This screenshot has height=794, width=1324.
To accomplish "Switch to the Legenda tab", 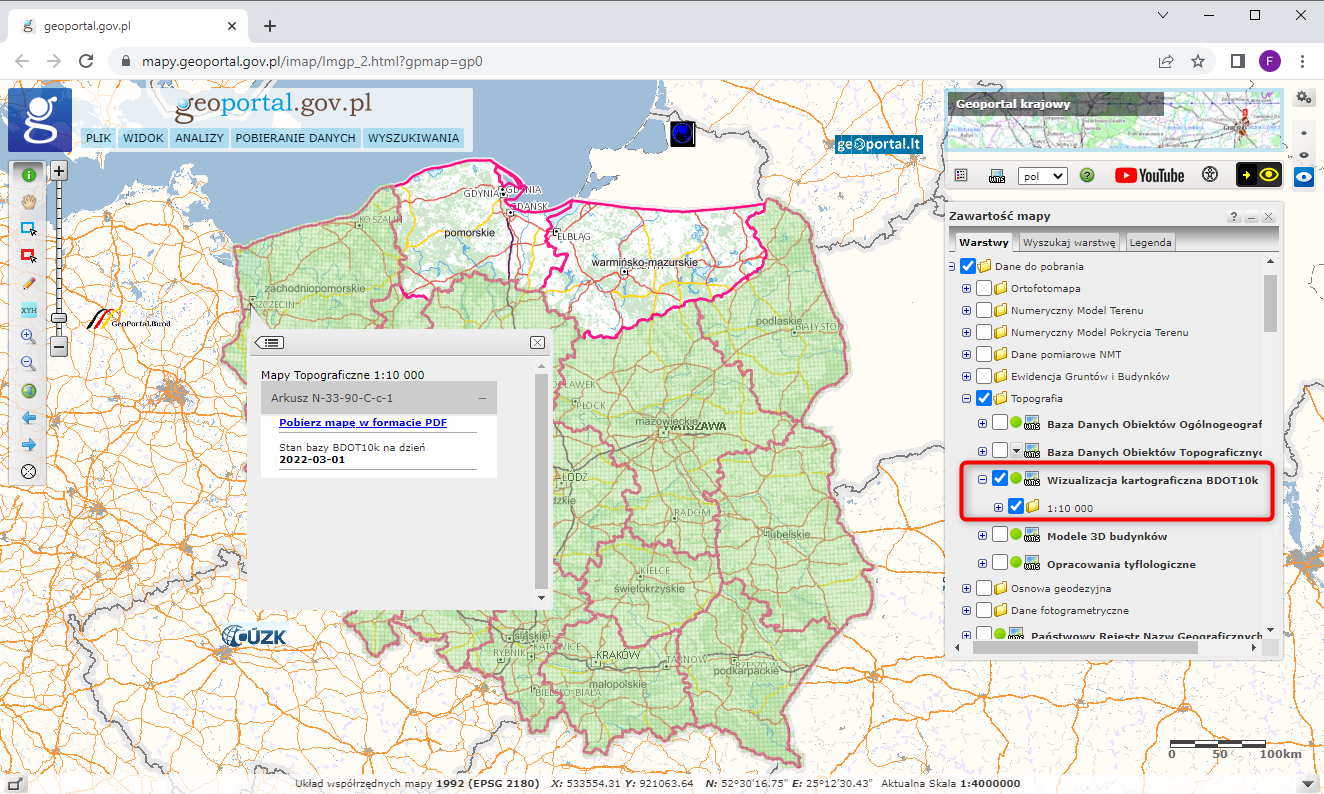I will (1149, 241).
